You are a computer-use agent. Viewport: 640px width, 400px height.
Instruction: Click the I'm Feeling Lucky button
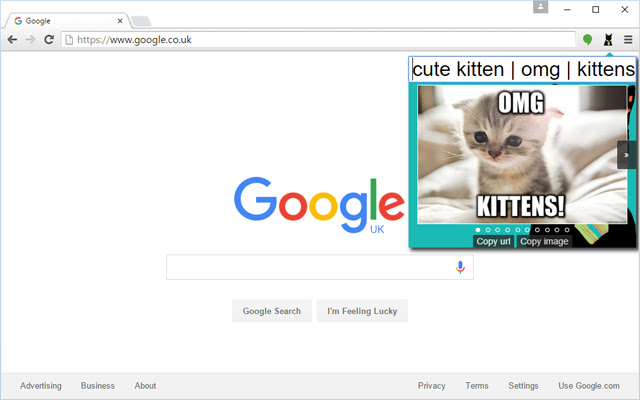(362, 311)
